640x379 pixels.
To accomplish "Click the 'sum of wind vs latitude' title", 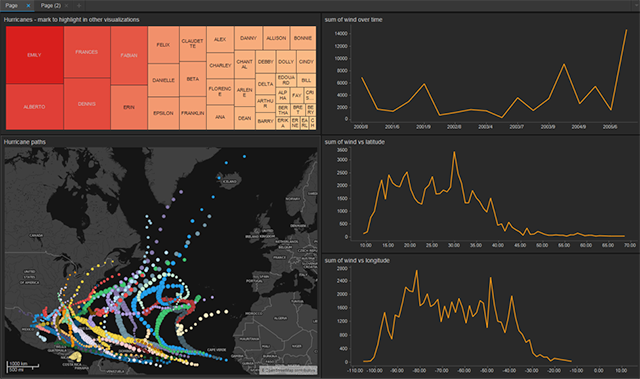I will click(x=355, y=142).
